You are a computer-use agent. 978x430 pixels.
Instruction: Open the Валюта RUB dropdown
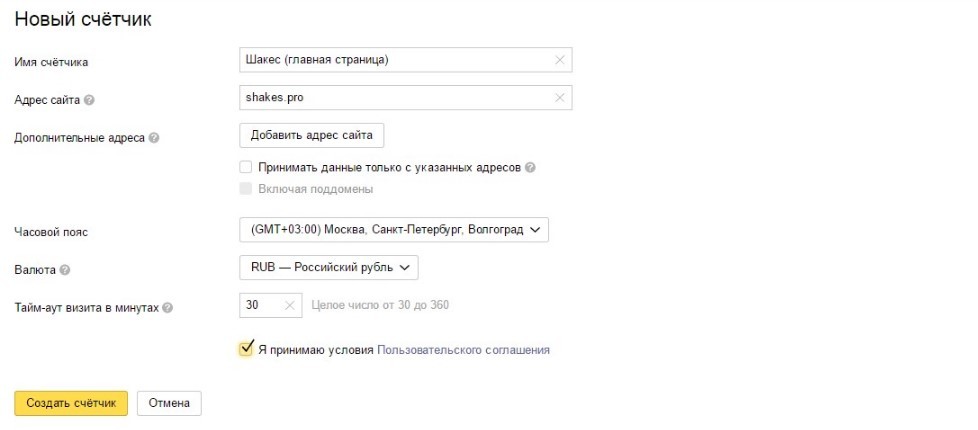click(x=329, y=267)
